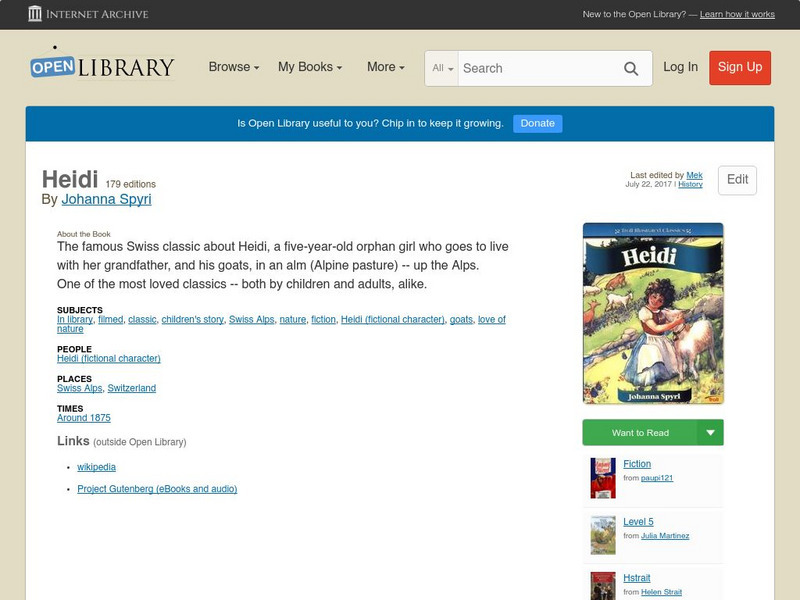Viewport: 800px width, 600px height.
Task: Click the Sign Up button
Action: tap(739, 68)
